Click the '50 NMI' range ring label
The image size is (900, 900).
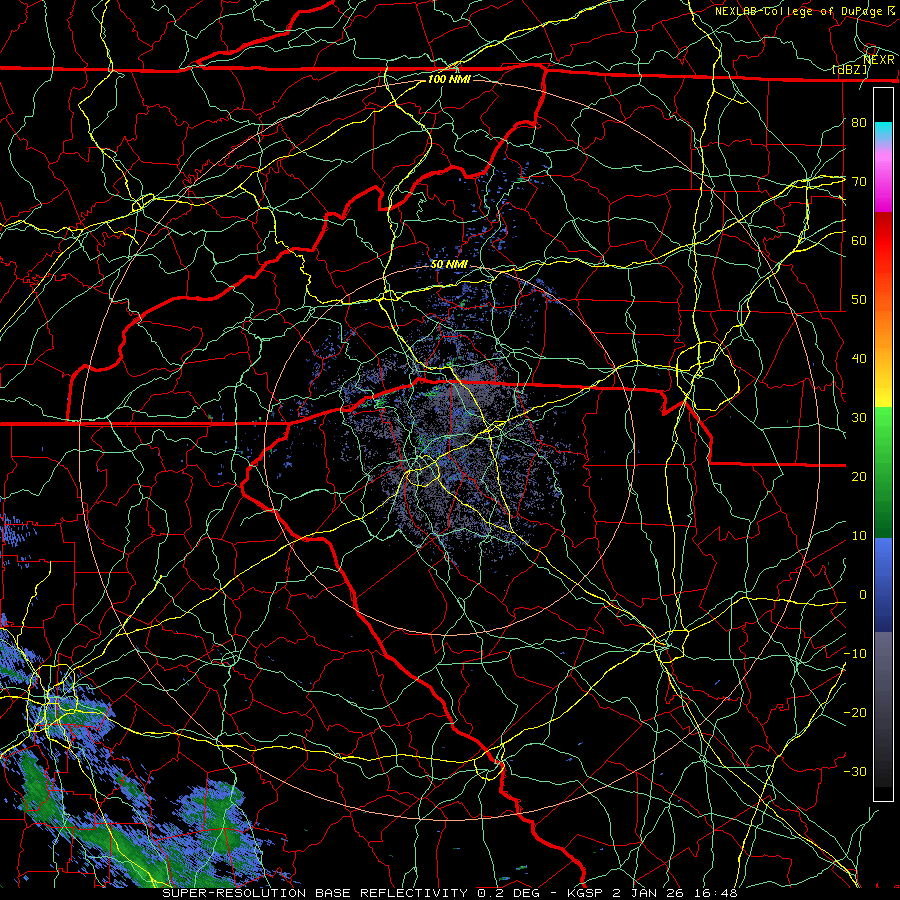click(449, 264)
